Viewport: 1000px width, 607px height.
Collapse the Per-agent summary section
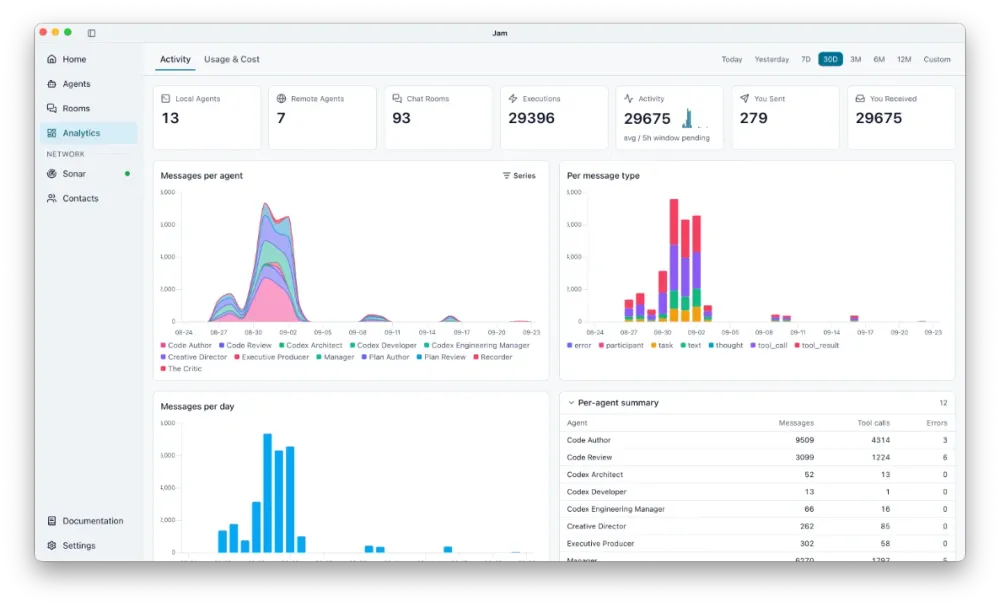(x=571, y=403)
